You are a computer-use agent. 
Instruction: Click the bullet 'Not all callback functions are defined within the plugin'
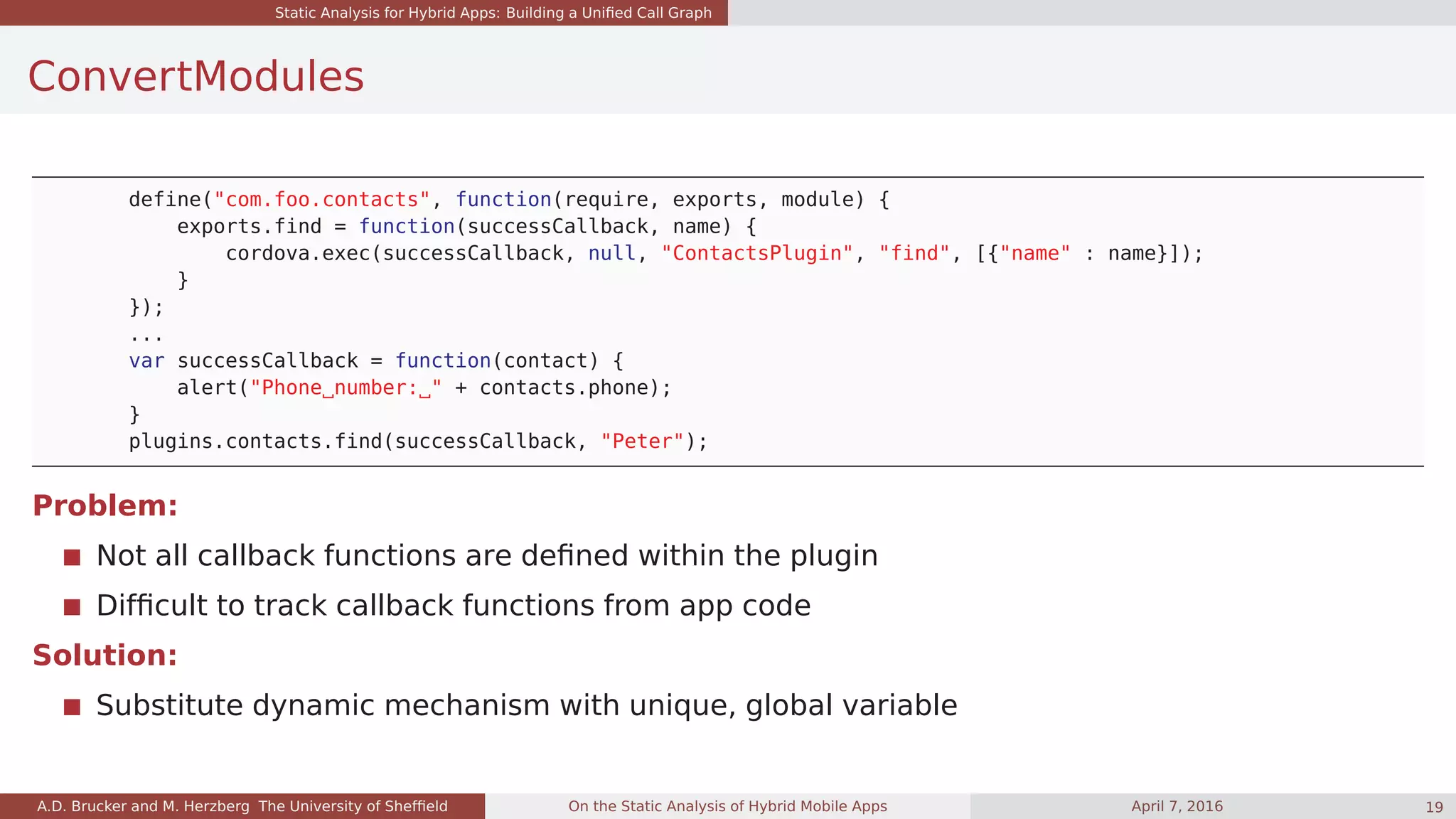[x=487, y=556]
